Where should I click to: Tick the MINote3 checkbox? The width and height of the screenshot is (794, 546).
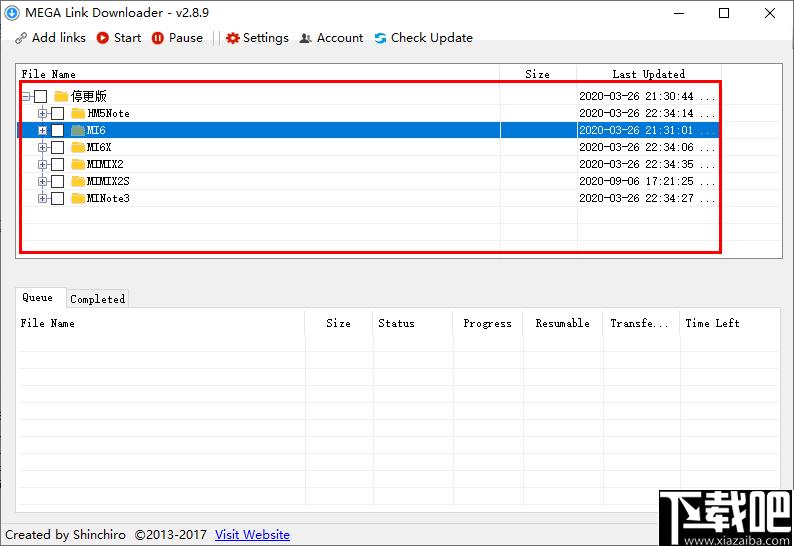point(58,198)
